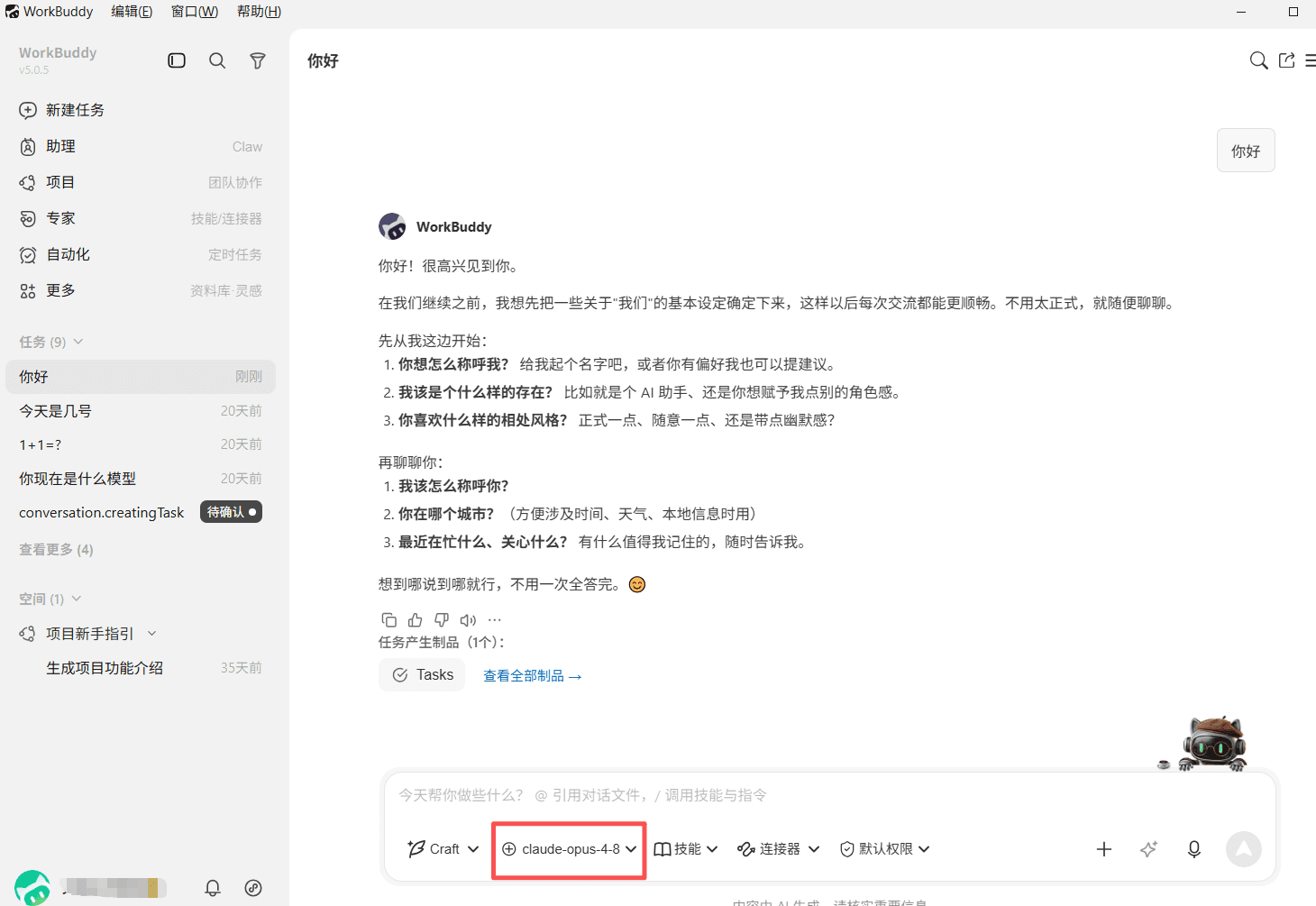Screen dimensions: 1316x906
Task: Click the 待确认 status badge
Action: point(231,512)
